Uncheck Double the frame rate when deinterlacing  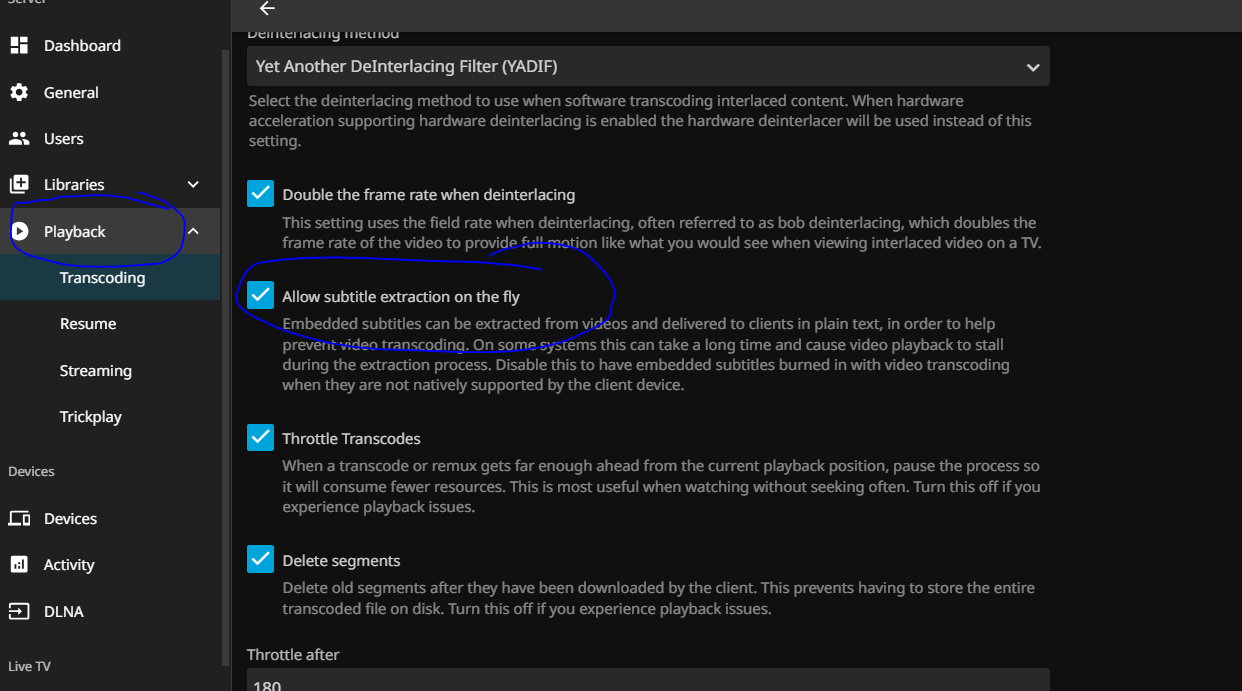[x=260, y=194]
